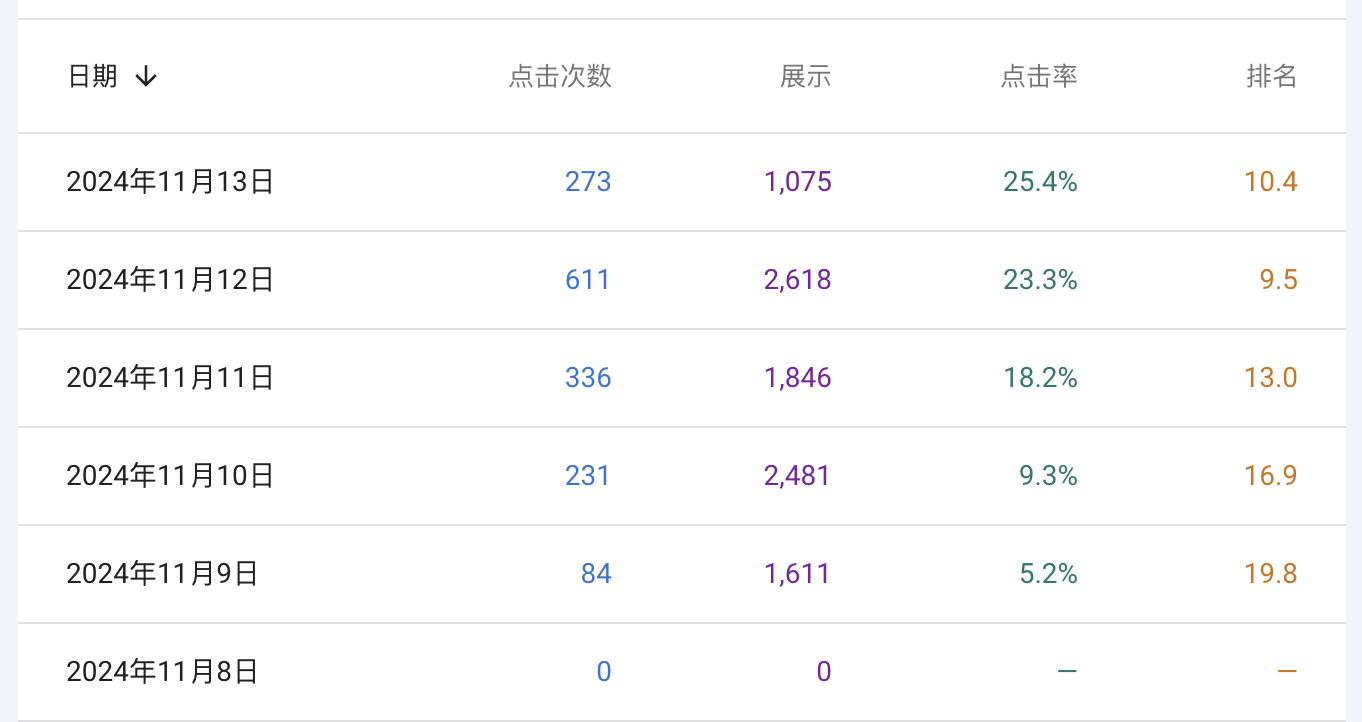Select the date 2024年11月12日

pyautogui.click(x=170, y=280)
